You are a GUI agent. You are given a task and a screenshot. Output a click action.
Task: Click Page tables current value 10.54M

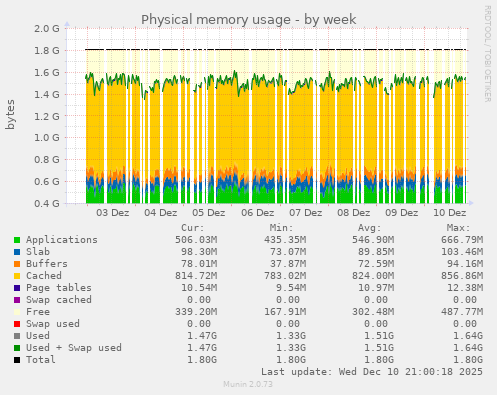pyautogui.click(x=199, y=288)
